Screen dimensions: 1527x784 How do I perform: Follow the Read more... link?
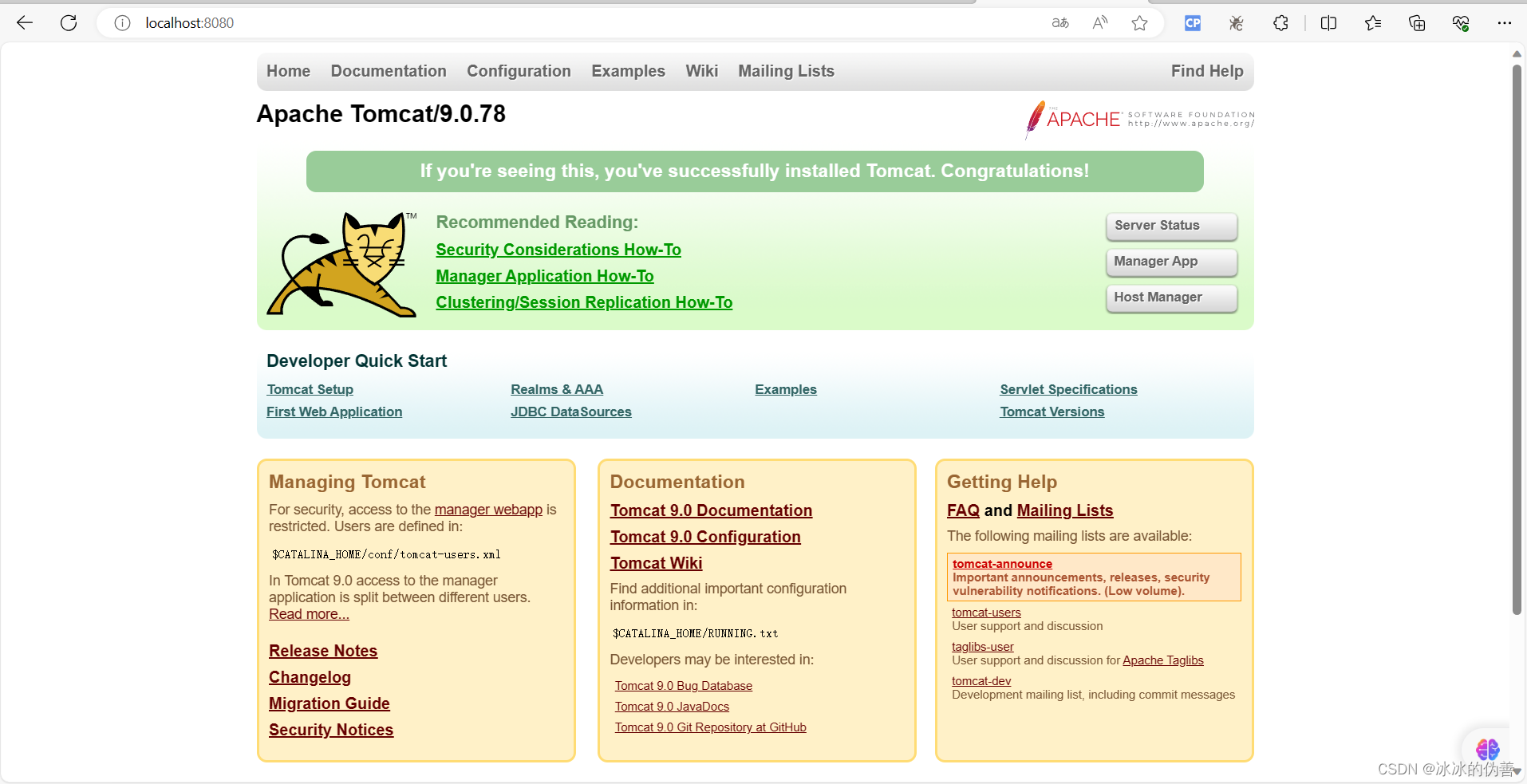coord(309,614)
